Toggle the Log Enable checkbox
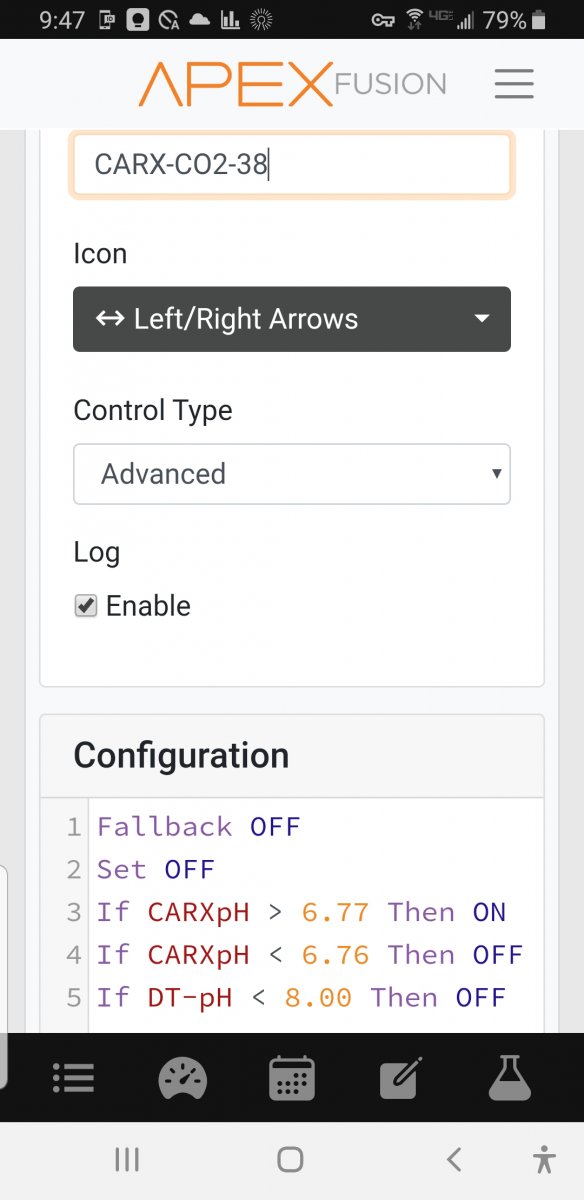Screen dimensions: 584x1200 [86, 606]
